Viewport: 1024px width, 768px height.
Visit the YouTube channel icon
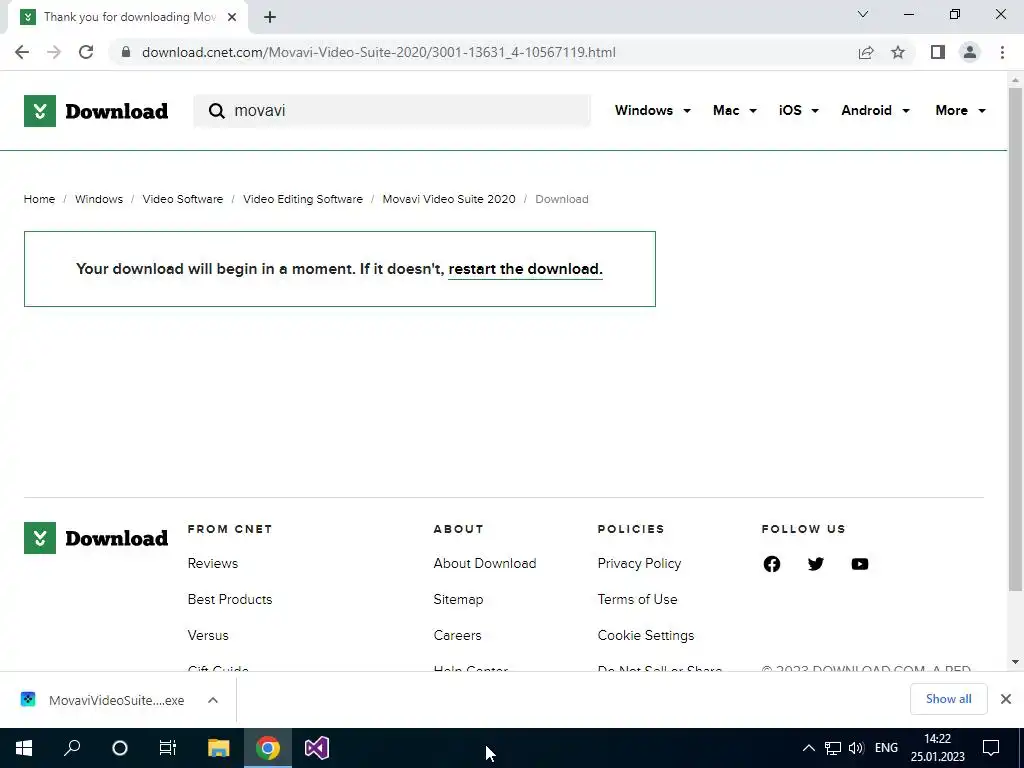coord(860,564)
